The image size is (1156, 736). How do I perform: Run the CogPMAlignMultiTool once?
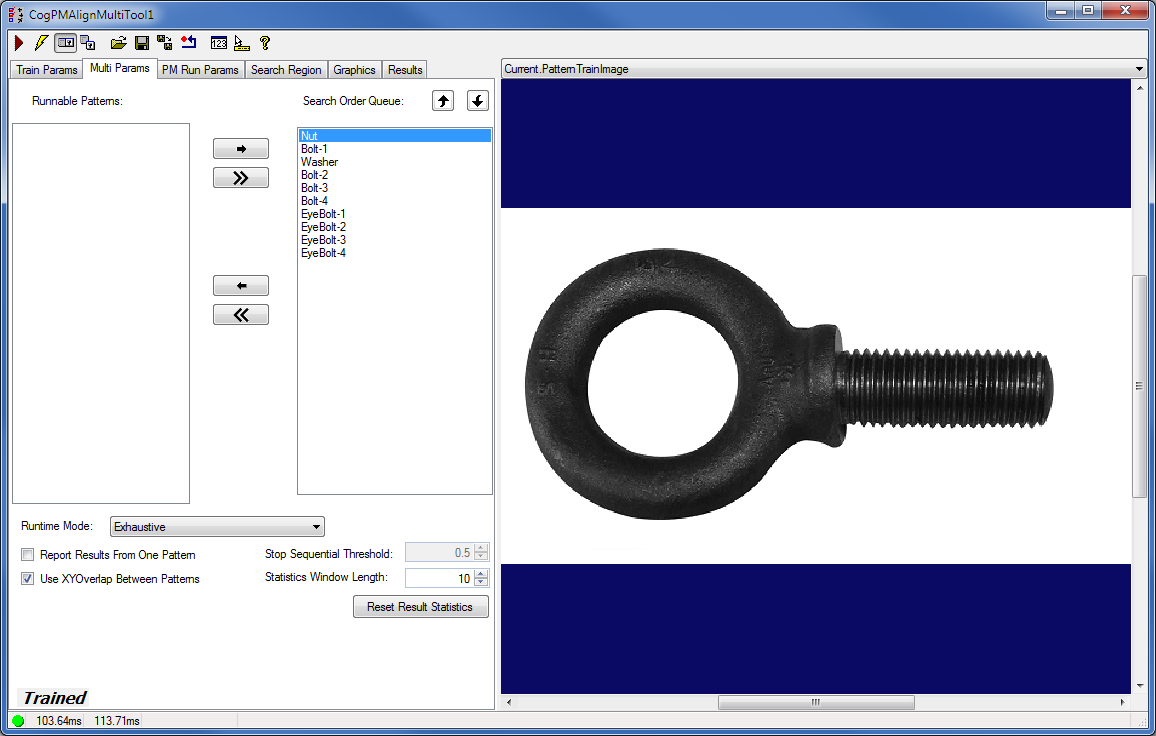(x=18, y=43)
